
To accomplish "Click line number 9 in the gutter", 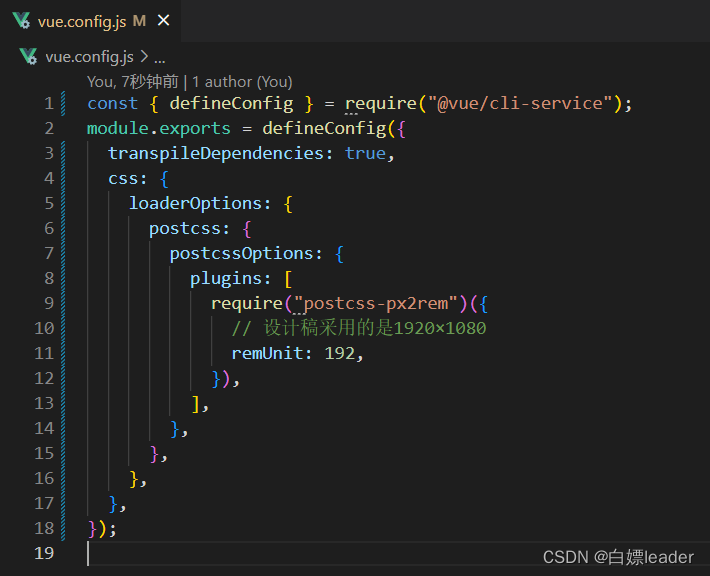I will coord(49,303).
